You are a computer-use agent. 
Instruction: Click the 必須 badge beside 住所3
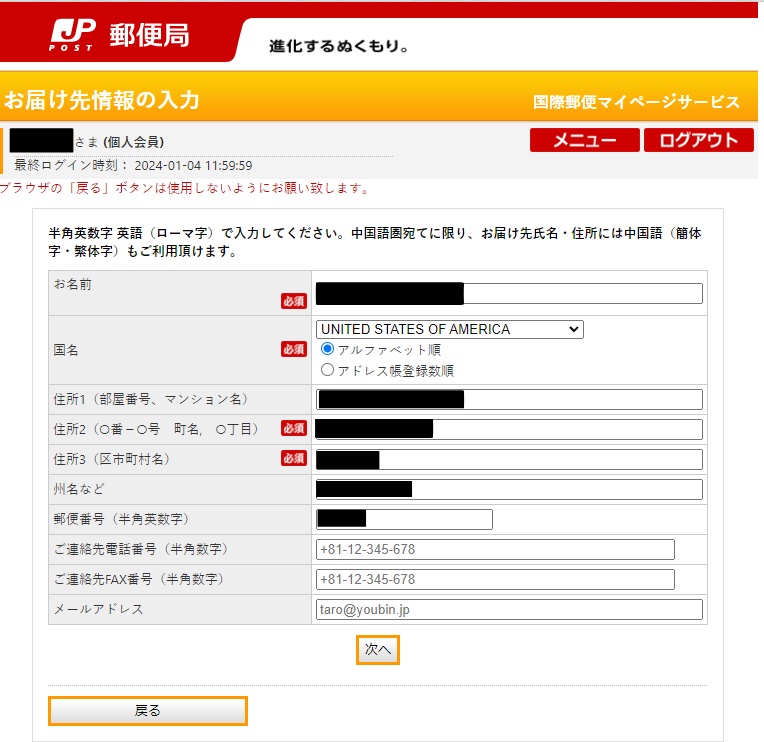pyautogui.click(x=293, y=458)
